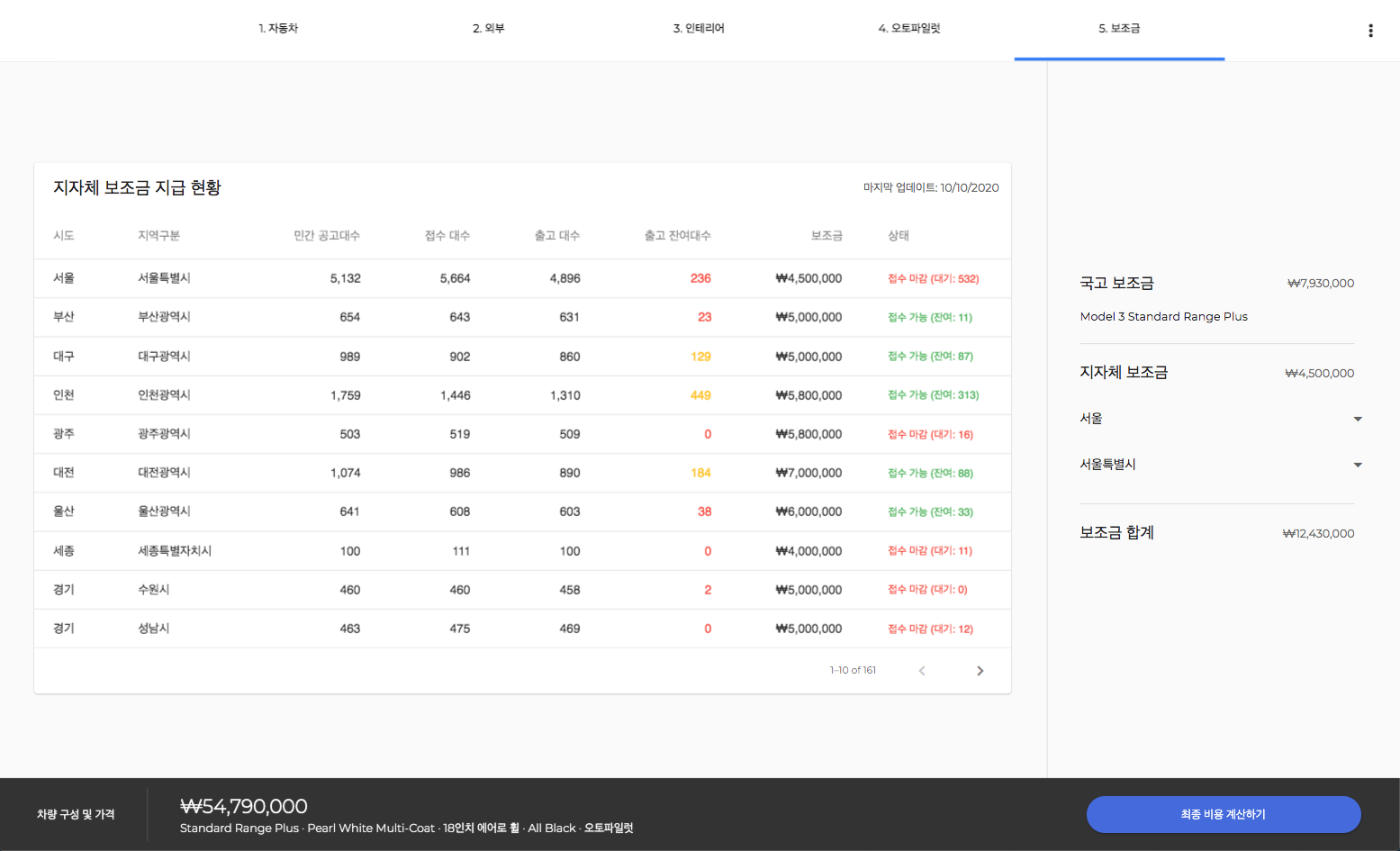1400x851 pixels.
Task: Click remaining count 236 in 서울 row
Action: pyautogui.click(x=700, y=278)
